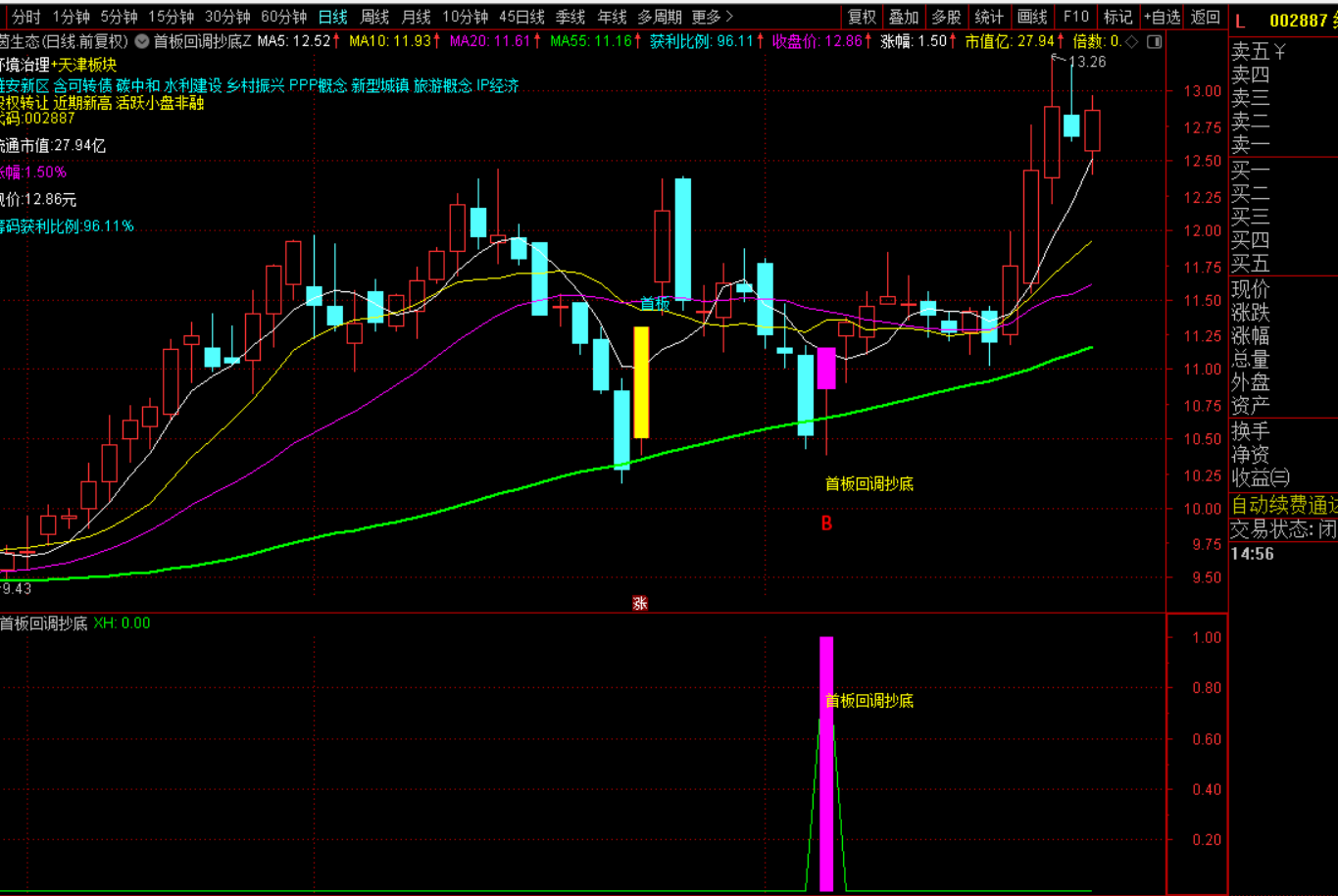This screenshot has height=896, width=1338.
Task: Click the stock code 002887 header
Action: (1299, 21)
